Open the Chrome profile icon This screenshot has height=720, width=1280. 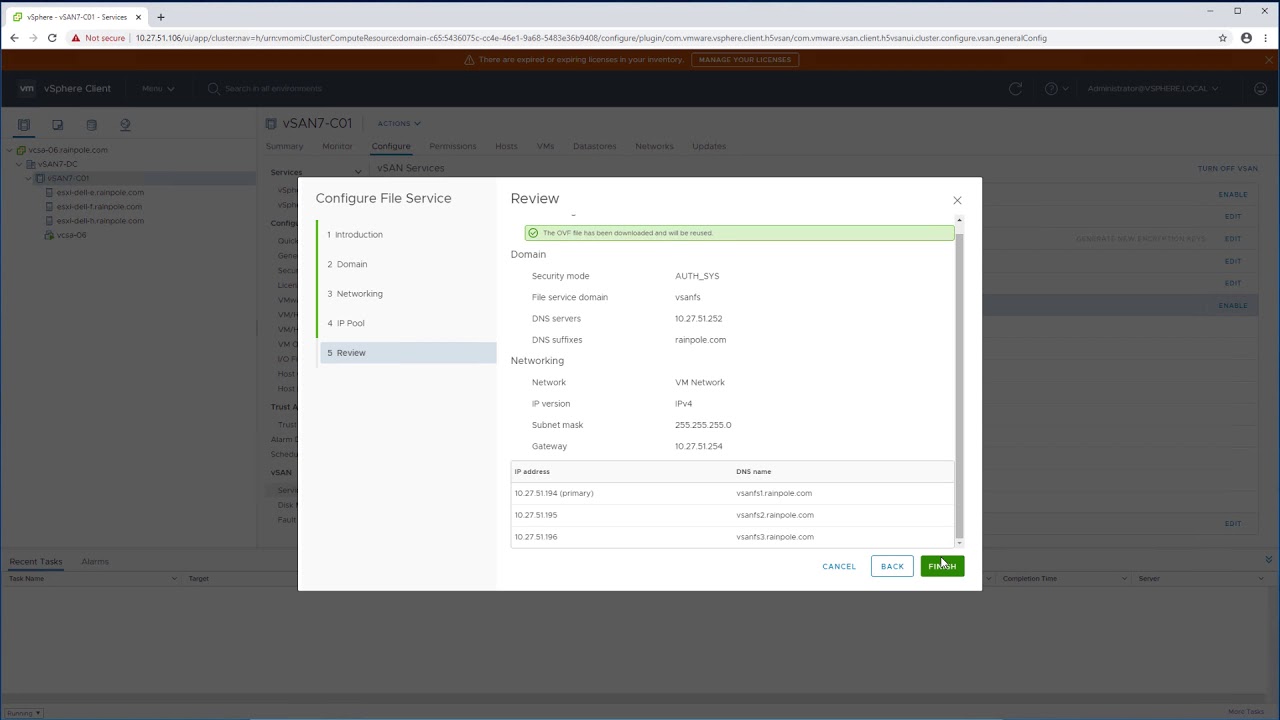pyautogui.click(x=1246, y=38)
